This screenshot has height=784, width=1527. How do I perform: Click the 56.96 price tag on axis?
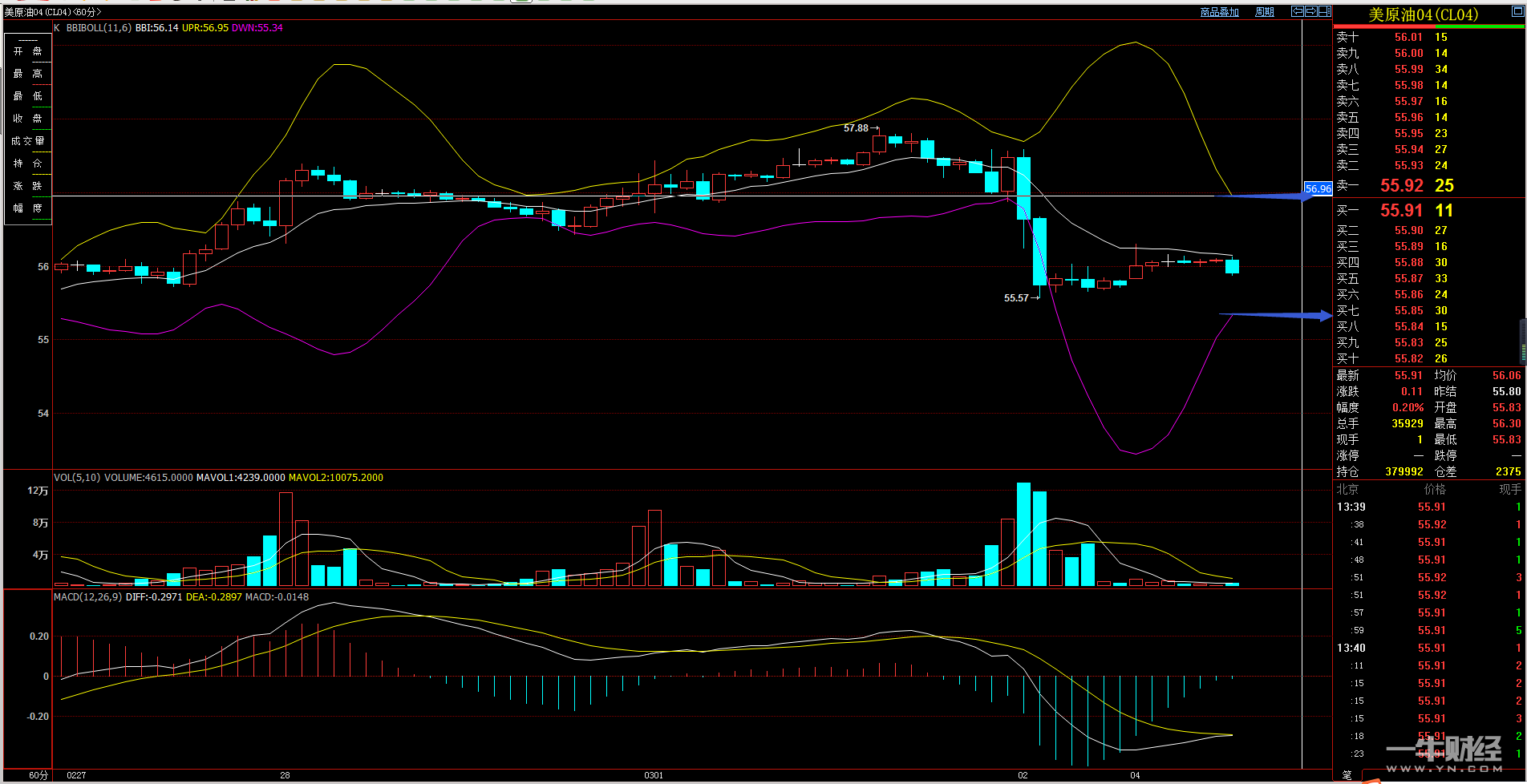[1318, 189]
